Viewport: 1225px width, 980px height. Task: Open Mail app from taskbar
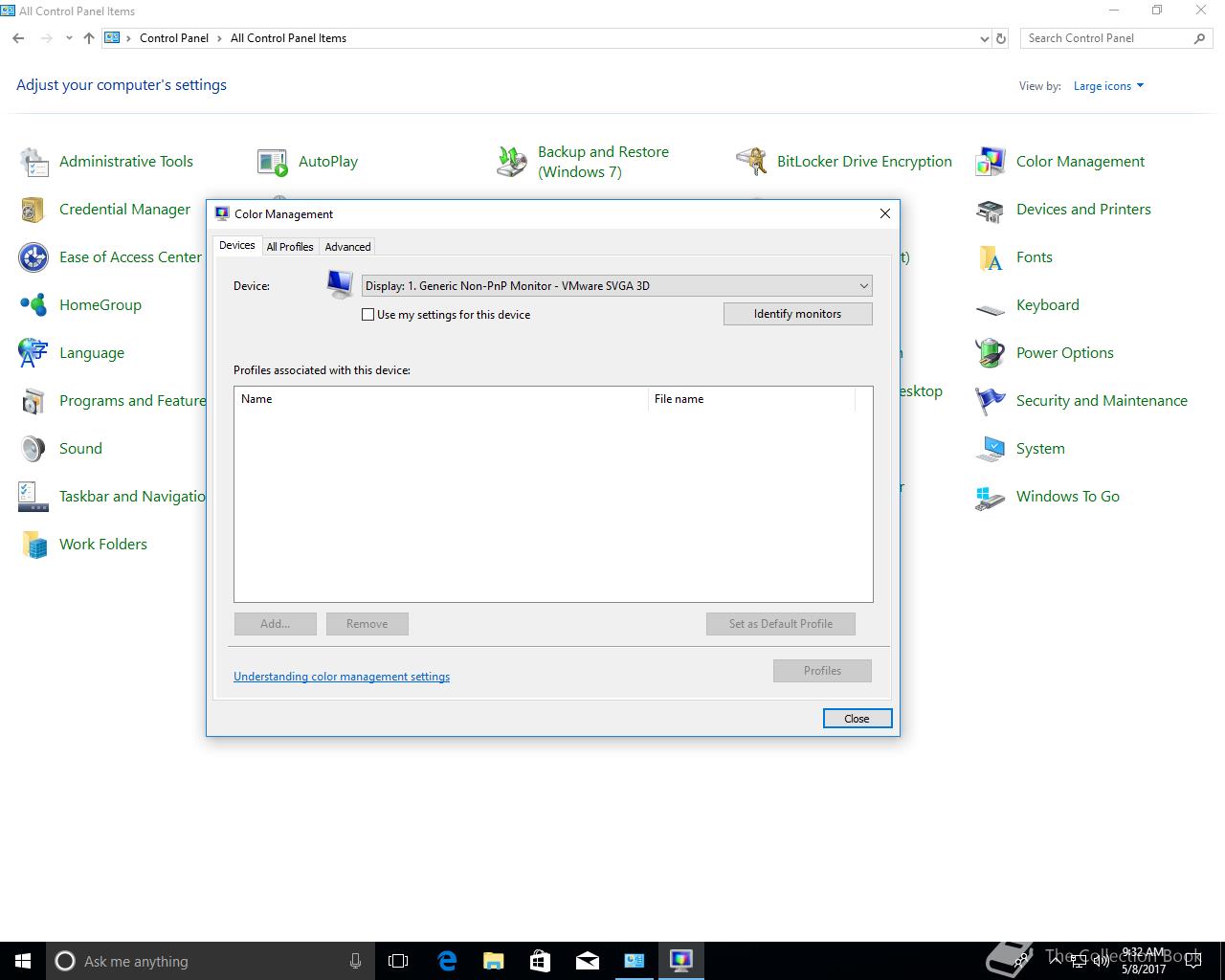[588, 961]
